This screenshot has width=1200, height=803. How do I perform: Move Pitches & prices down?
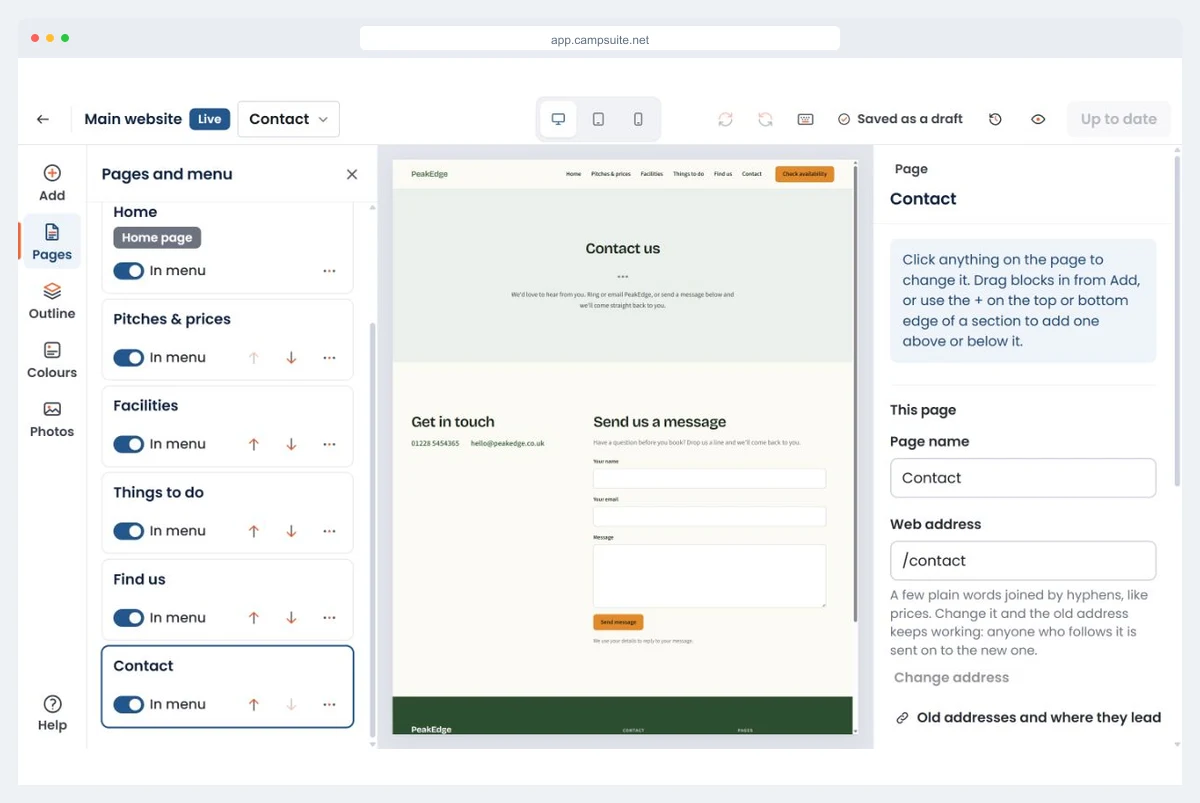coord(291,358)
